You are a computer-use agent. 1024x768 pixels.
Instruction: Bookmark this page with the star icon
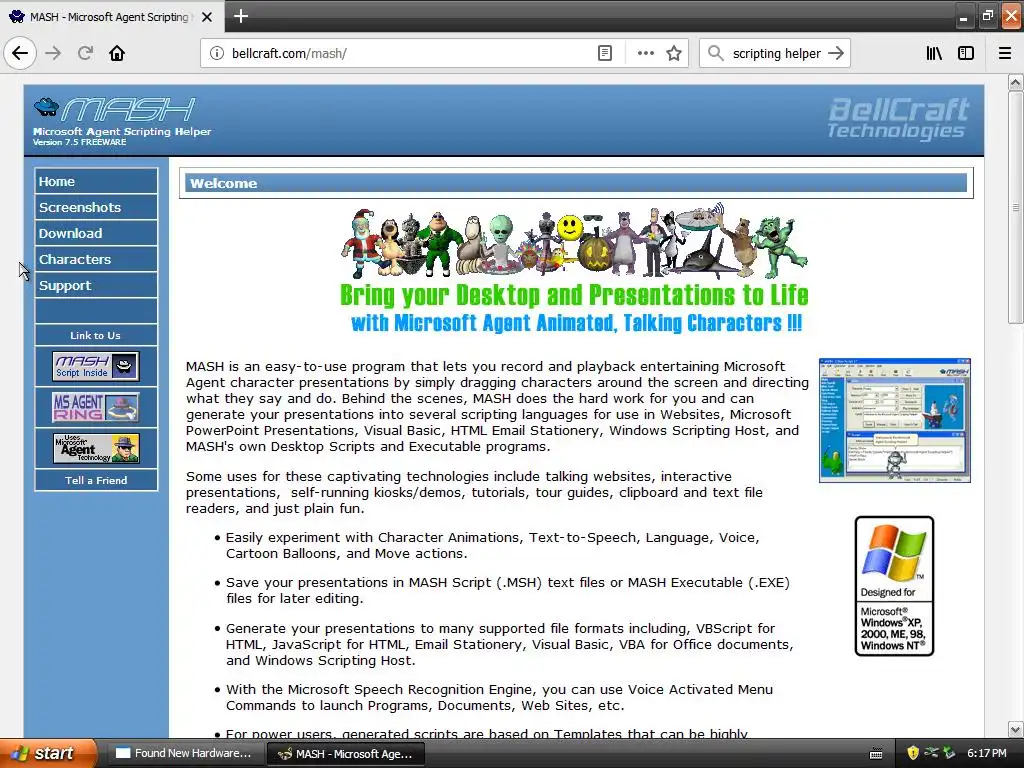[674, 53]
